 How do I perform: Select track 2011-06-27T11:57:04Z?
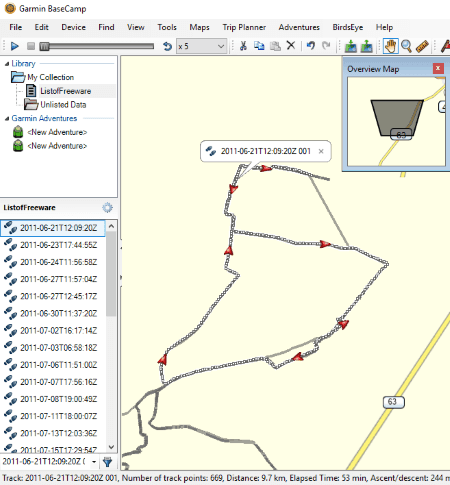(x=53, y=279)
